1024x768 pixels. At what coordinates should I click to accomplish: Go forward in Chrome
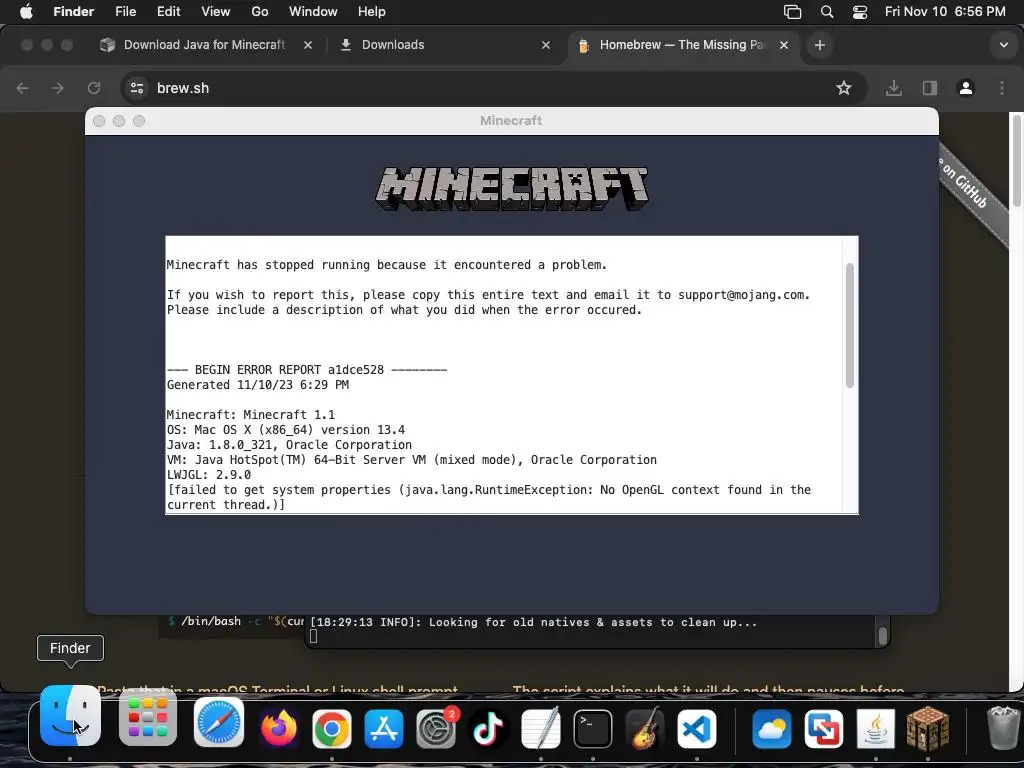click(x=58, y=88)
